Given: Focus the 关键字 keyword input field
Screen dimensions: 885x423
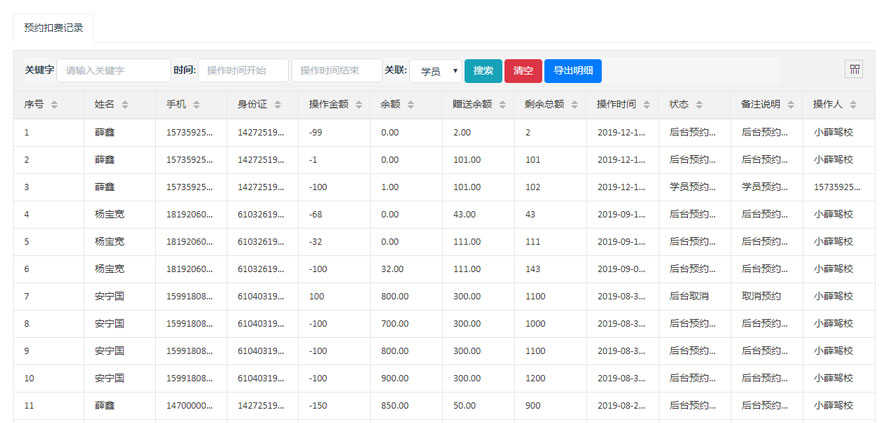Looking at the screenshot, I should (113, 71).
